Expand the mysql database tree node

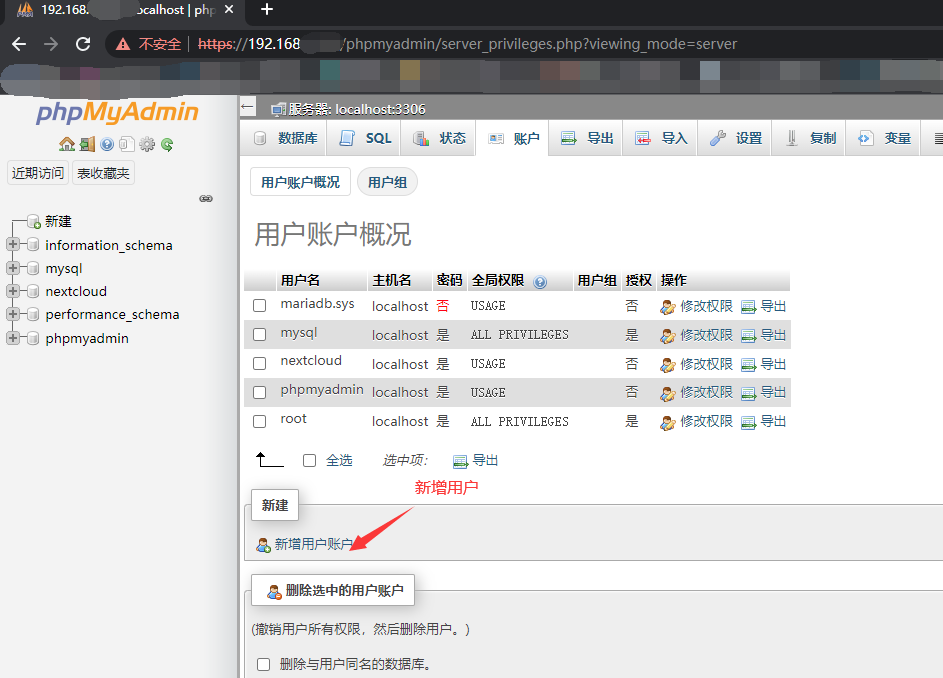pyautogui.click(x=13, y=268)
